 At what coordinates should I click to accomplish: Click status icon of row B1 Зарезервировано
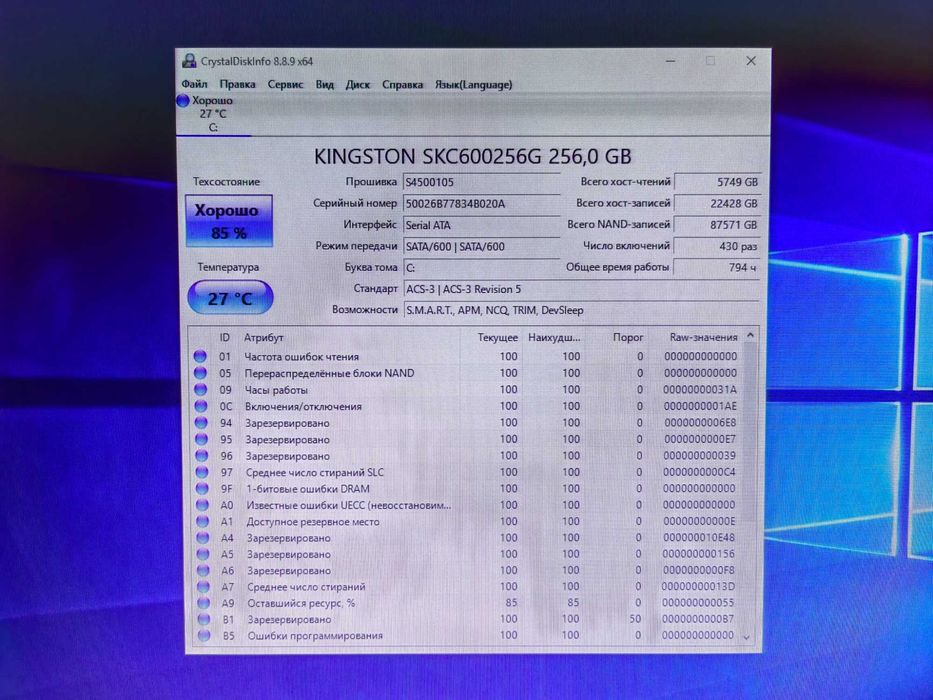(204, 619)
